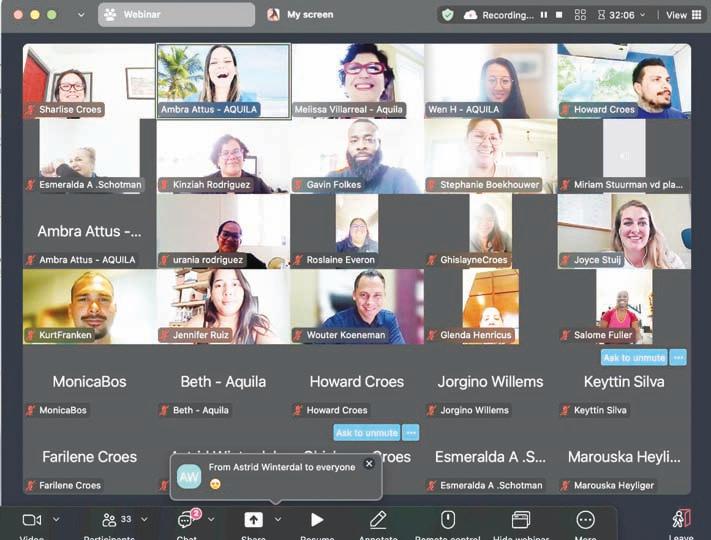Select Melissa Villarreal - Aquila video tile
The image size is (711, 540).
[357, 81]
